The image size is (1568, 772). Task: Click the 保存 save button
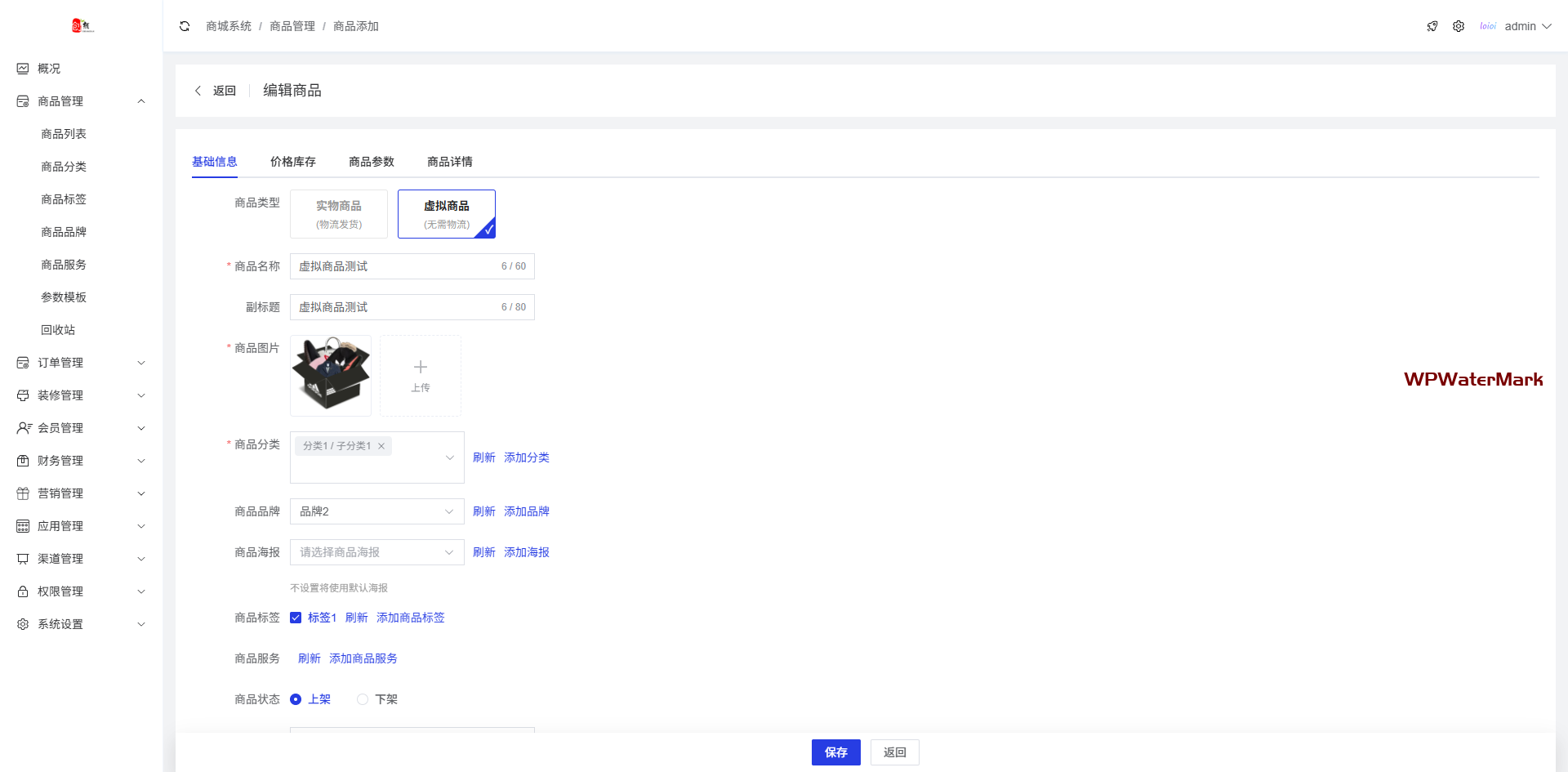pyautogui.click(x=835, y=752)
